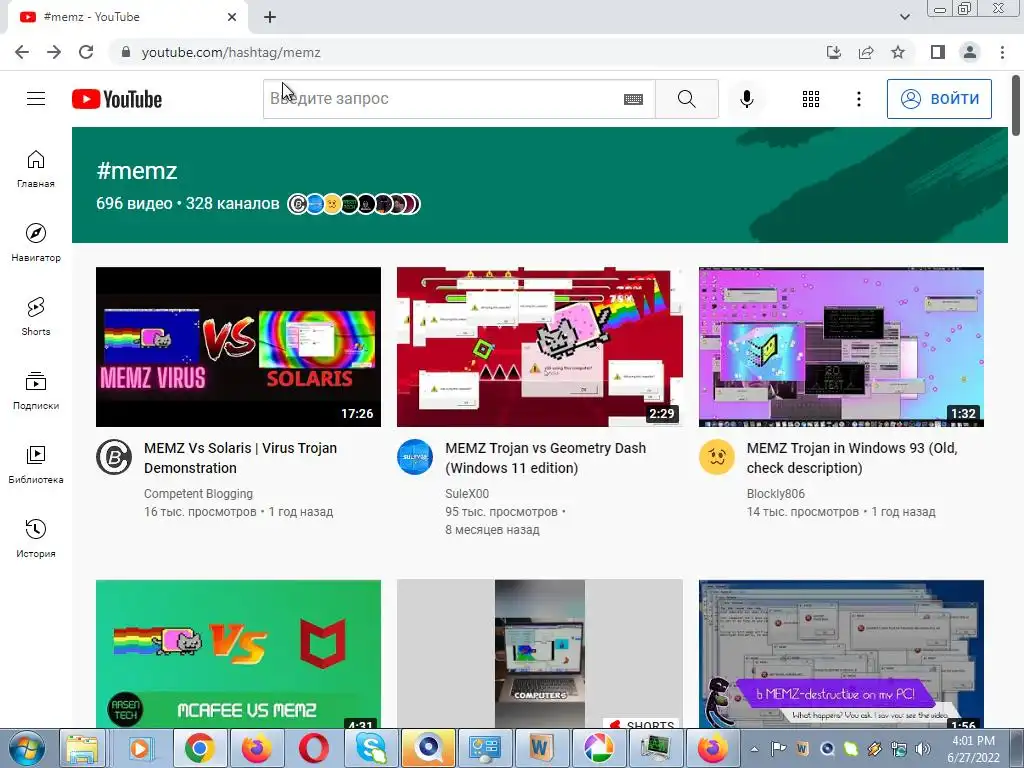
Task: Share this page icon
Action: (866, 52)
